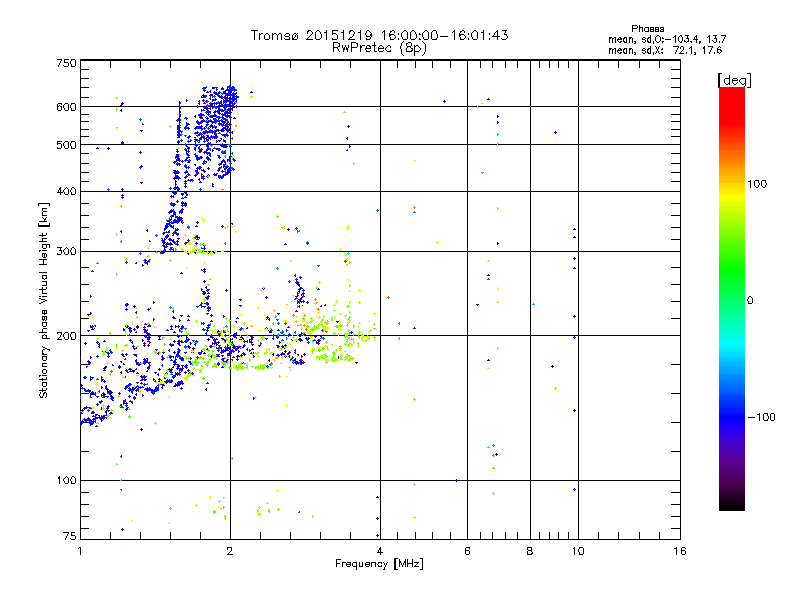Click the plot title 'Tromsø 20151219 16:00:00-16:01:43'
The height and width of the screenshot is (600, 800).
point(379,35)
